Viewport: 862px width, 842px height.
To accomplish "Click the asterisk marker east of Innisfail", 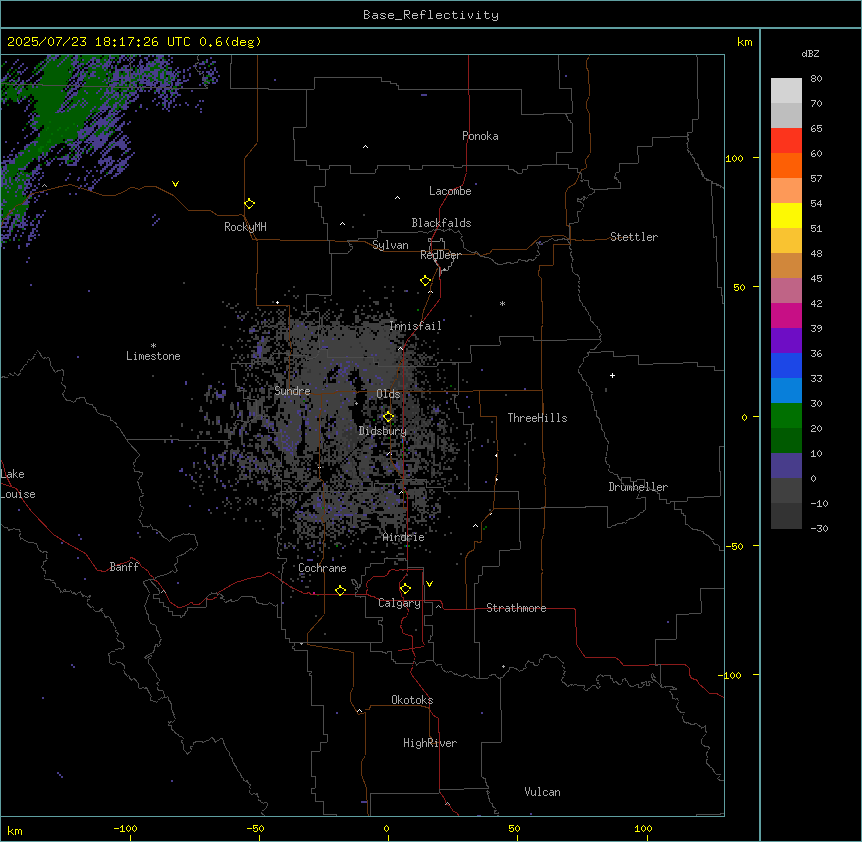I will pos(502,303).
